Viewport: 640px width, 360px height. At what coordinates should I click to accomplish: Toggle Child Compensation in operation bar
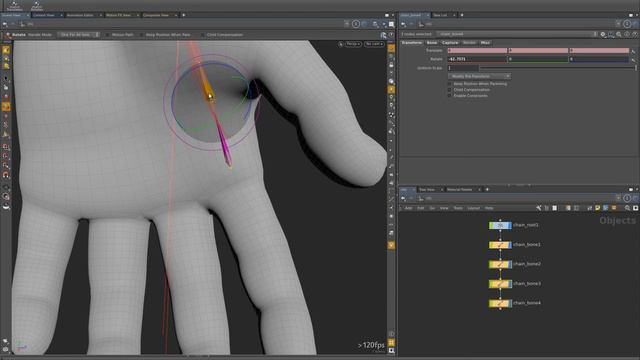pos(203,35)
